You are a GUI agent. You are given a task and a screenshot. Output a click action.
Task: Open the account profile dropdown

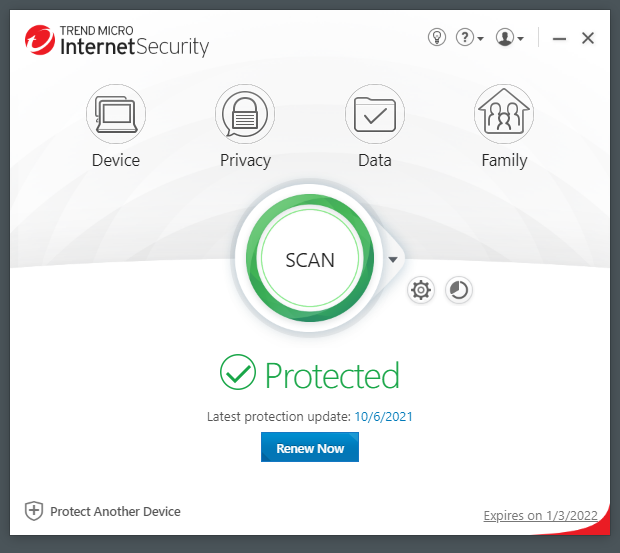pyautogui.click(x=510, y=37)
